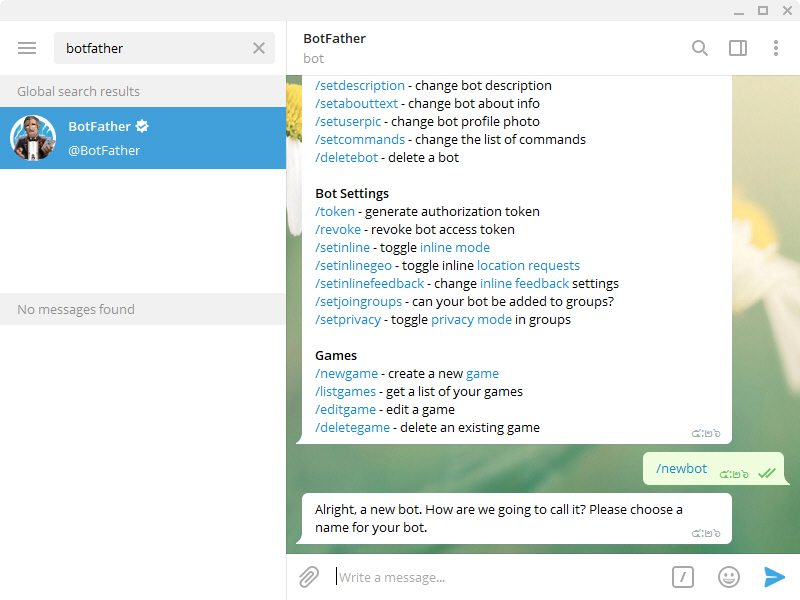Open the inline mode link
800x600 pixels.
(x=455, y=247)
